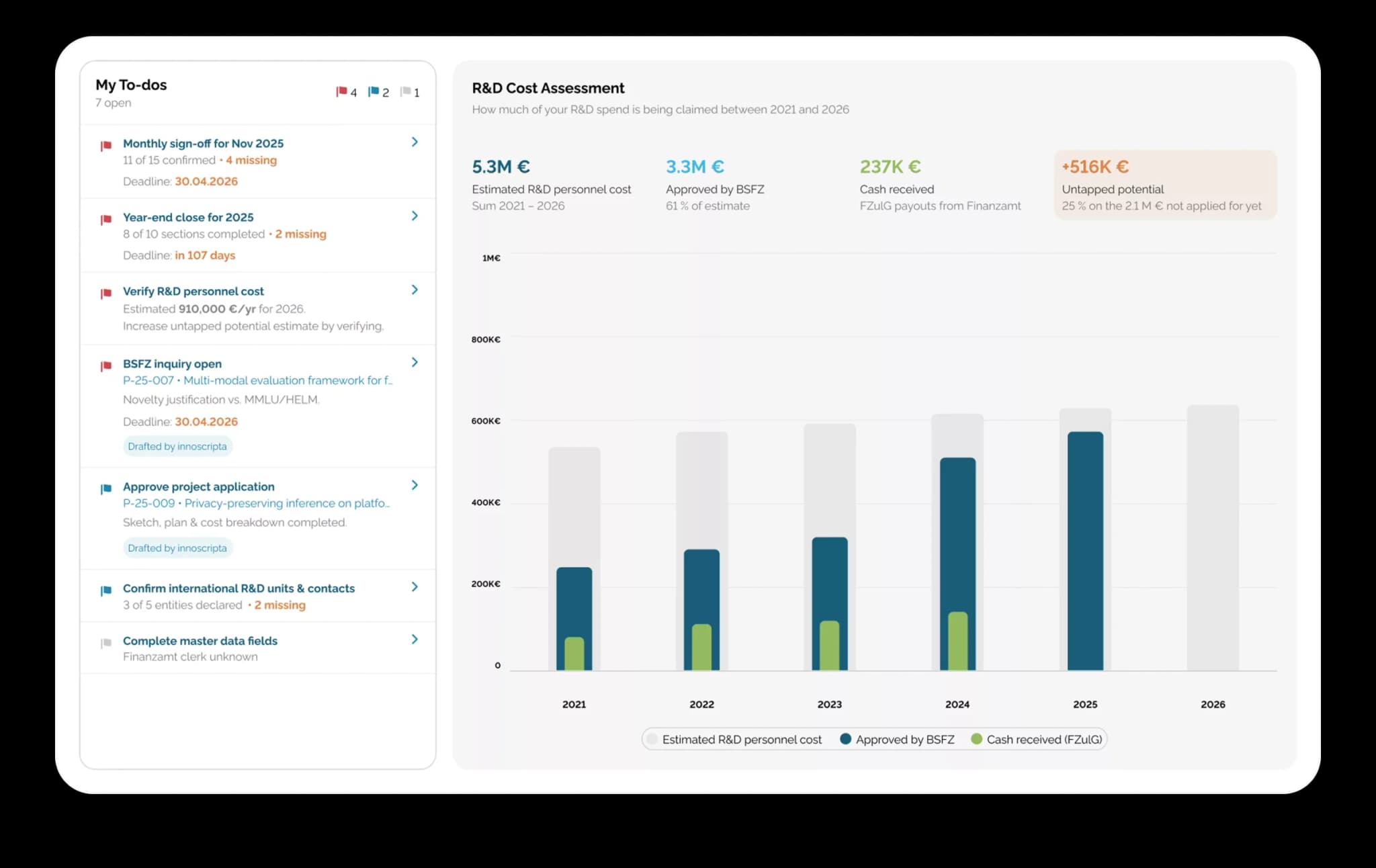This screenshot has width=1376, height=868.
Task: Select the 237K € Cash received card
Action: [940, 185]
